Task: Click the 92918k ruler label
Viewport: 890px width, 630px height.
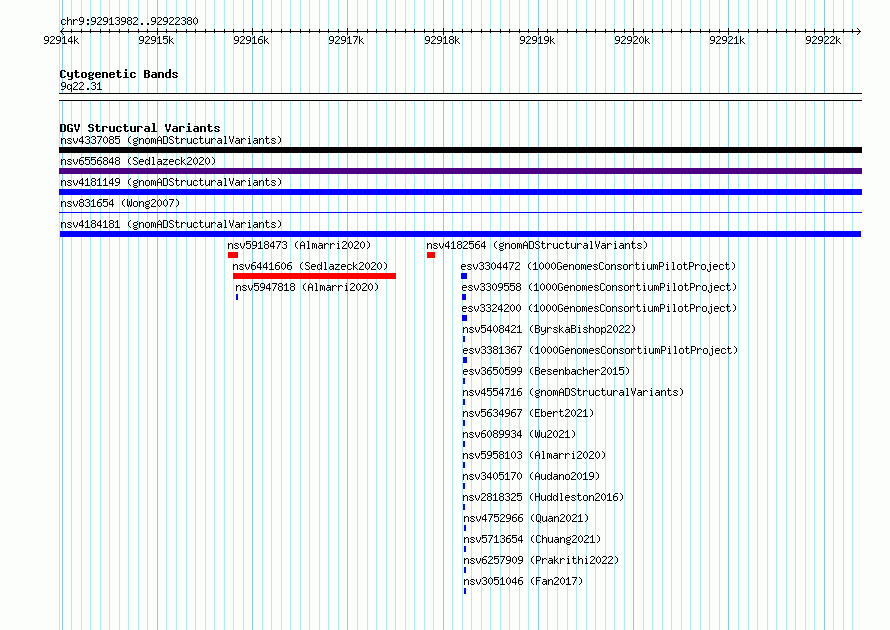Action: coord(442,40)
